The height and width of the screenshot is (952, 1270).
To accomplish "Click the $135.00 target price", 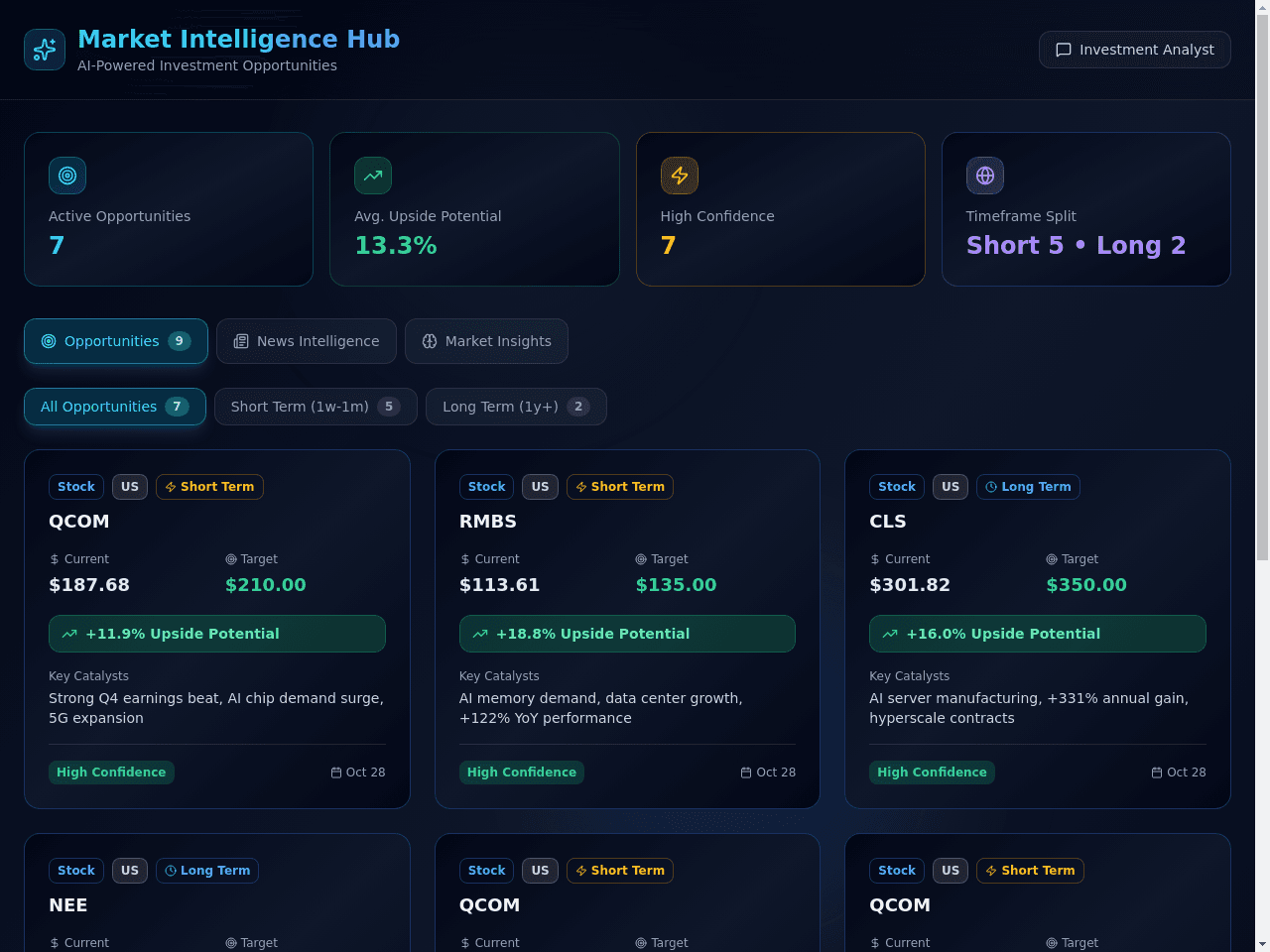I will pyautogui.click(x=676, y=585).
